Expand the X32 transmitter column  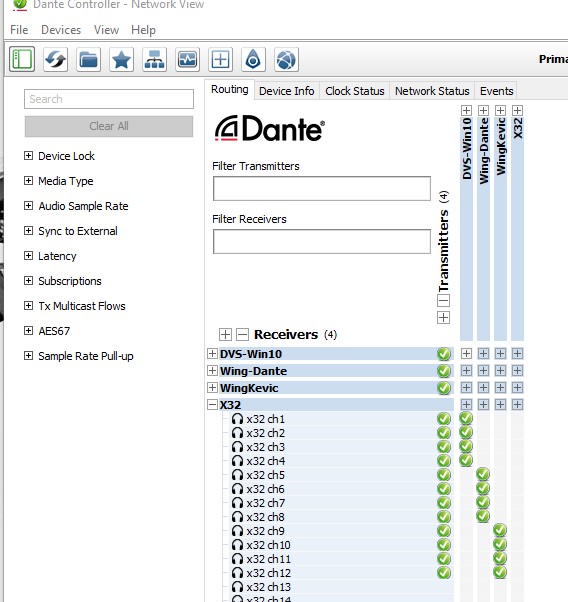(517, 111)
